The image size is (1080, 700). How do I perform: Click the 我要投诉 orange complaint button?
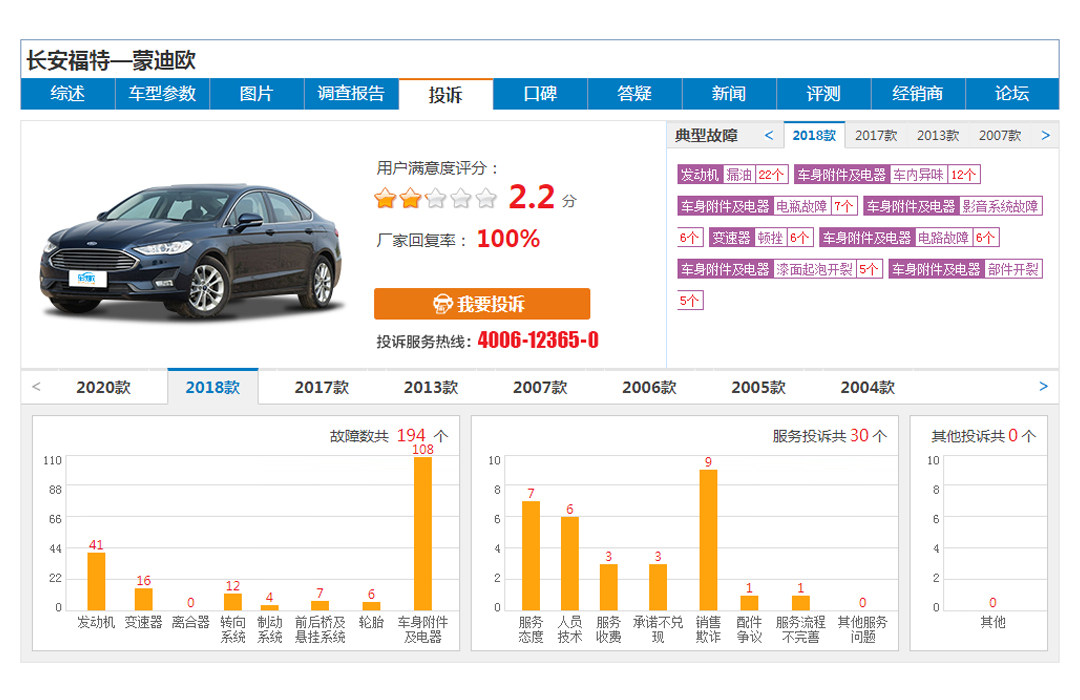click(x=481, y=304)
